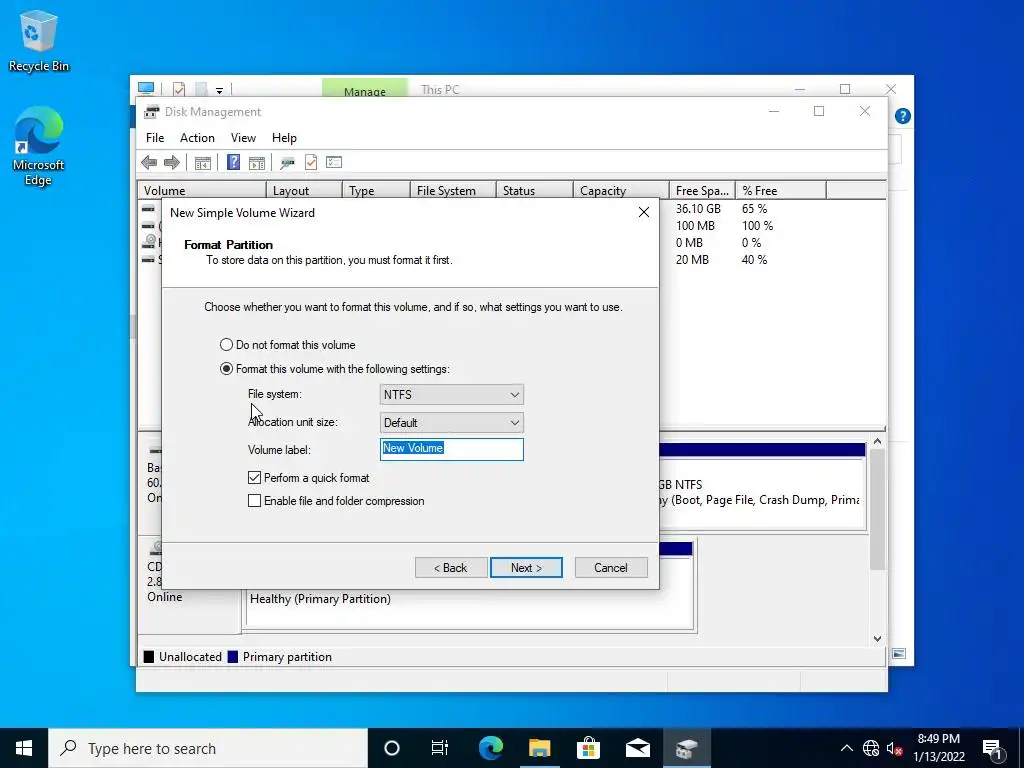Sort by the Free Space column header
1024x768 pixels.
[x=702, y=191]
